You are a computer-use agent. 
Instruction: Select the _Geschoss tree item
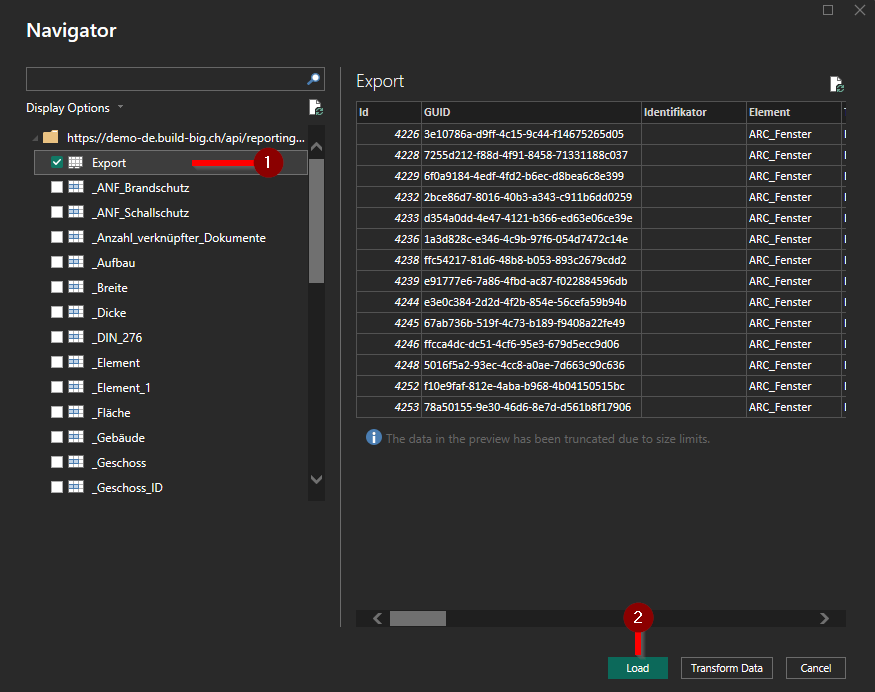119,463
